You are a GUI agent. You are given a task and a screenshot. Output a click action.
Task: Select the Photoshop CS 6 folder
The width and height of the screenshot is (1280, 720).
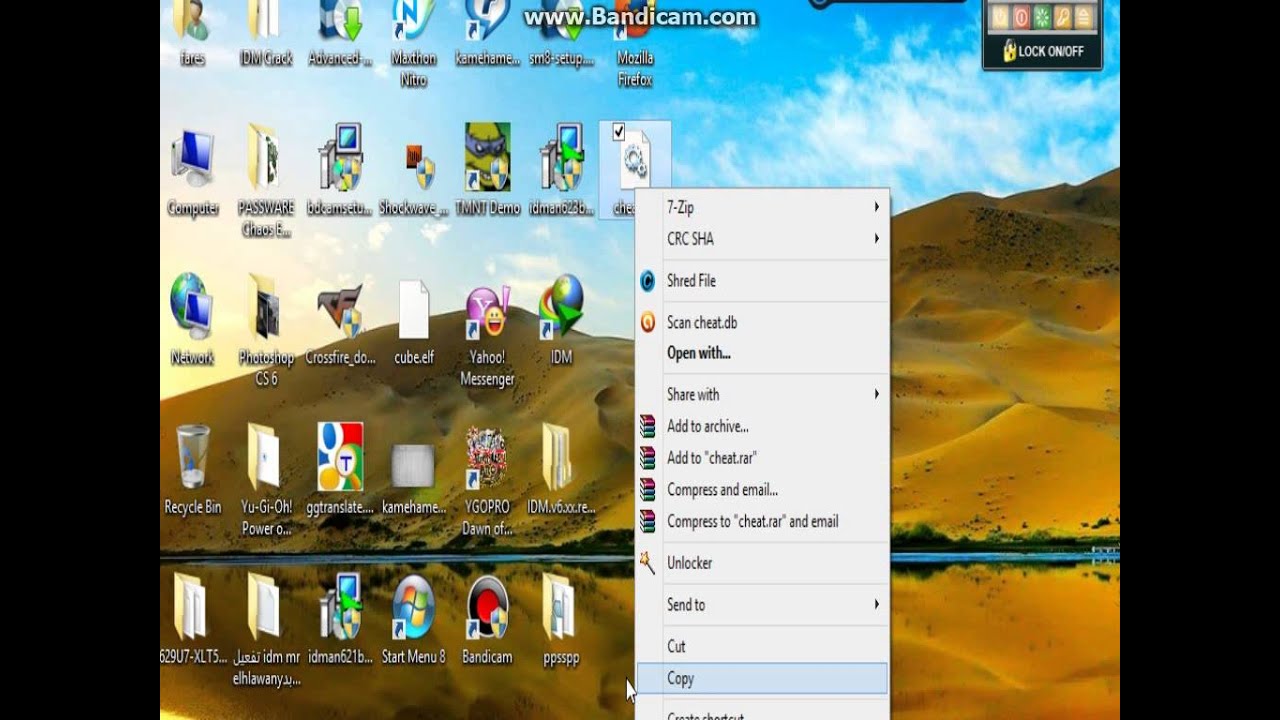(x=265, y=330)
